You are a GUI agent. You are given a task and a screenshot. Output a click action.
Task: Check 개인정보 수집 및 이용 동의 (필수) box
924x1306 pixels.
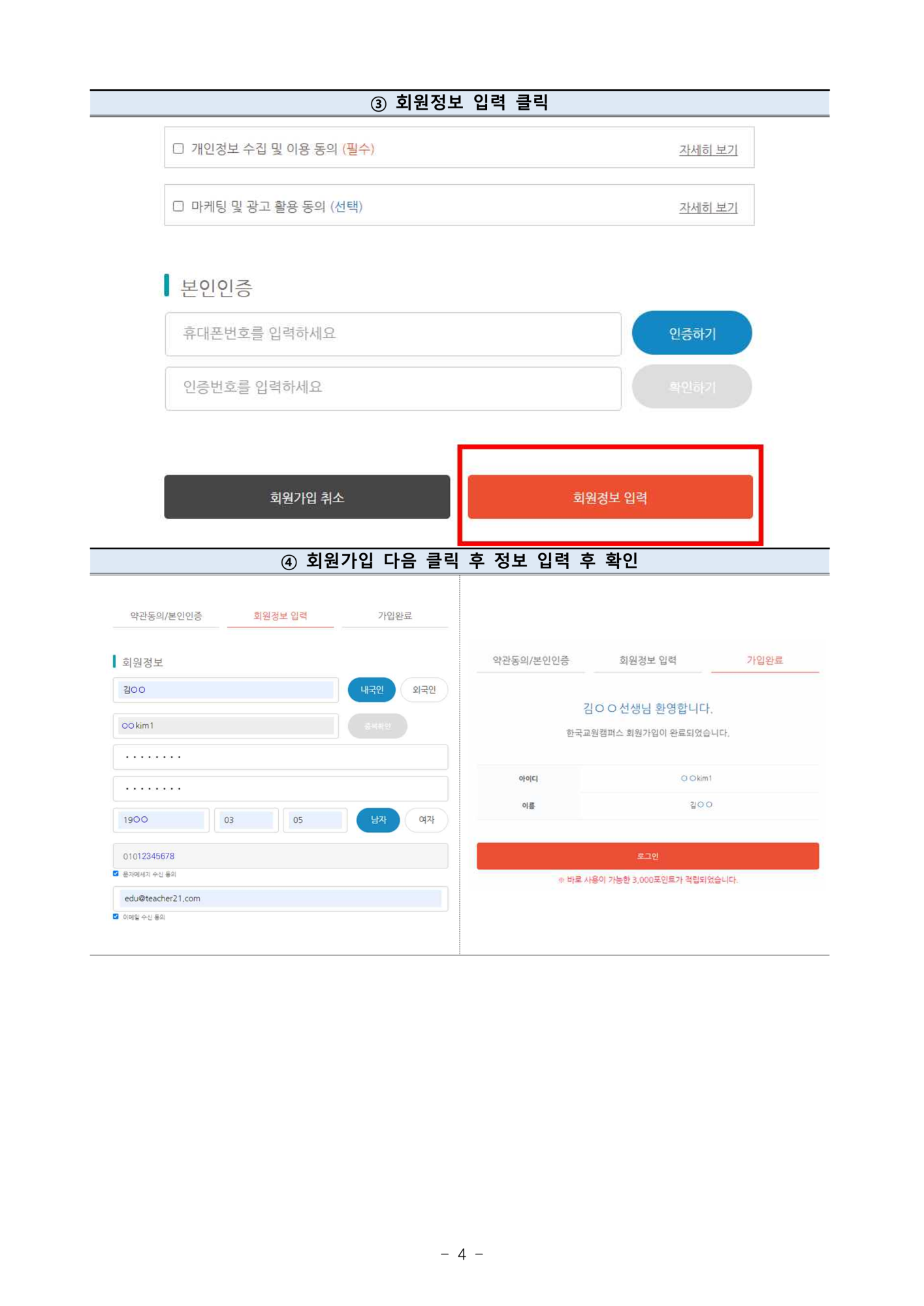click(178, 149)
